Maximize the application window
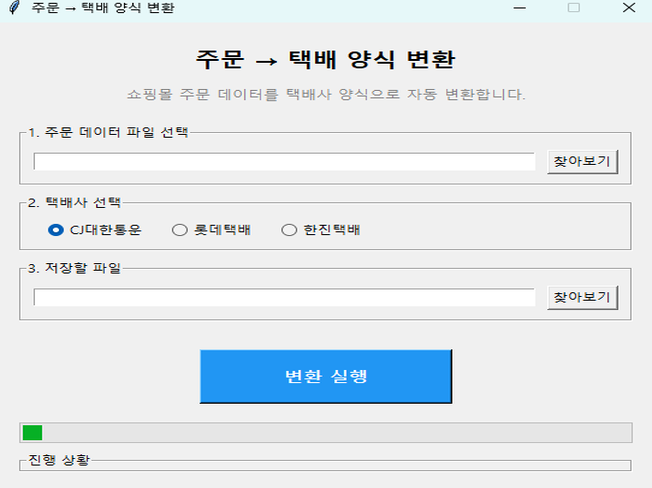652x488 pixels. point(574,8)
